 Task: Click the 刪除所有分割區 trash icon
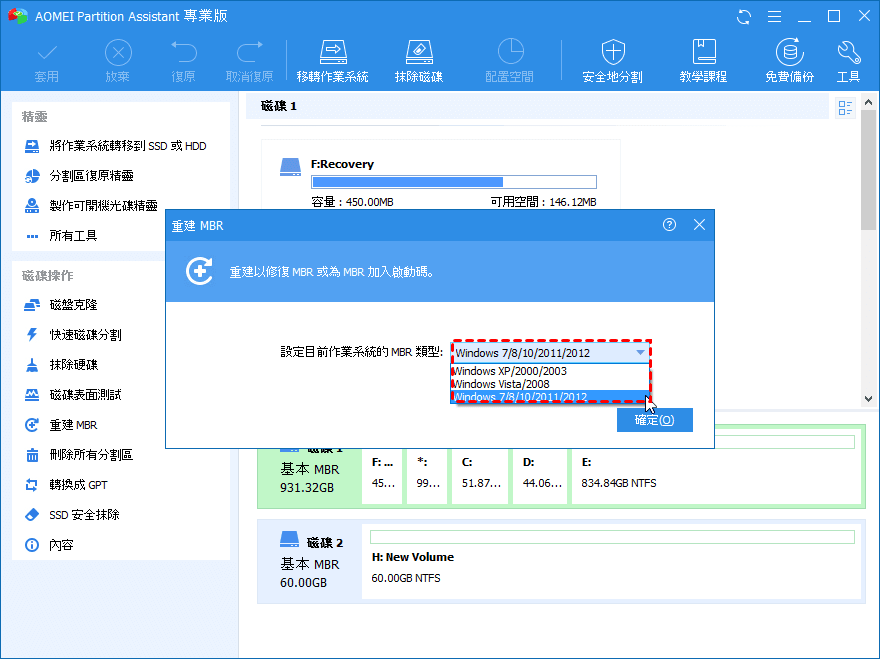pos(32,455)
